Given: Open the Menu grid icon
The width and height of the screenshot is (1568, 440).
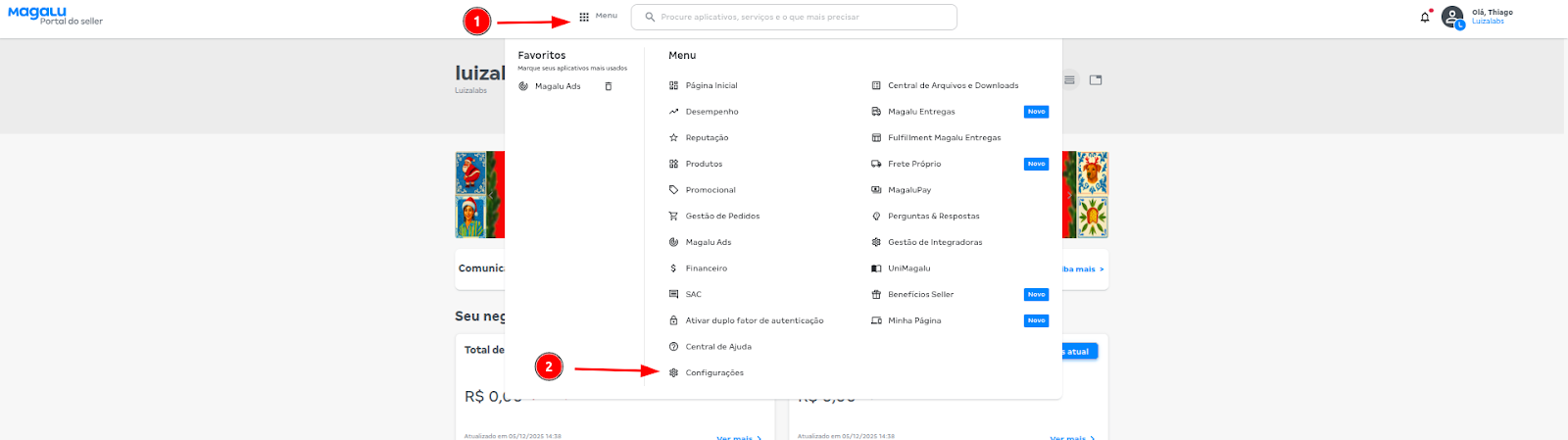Looking at the screenshot, I should pos(584,17).
